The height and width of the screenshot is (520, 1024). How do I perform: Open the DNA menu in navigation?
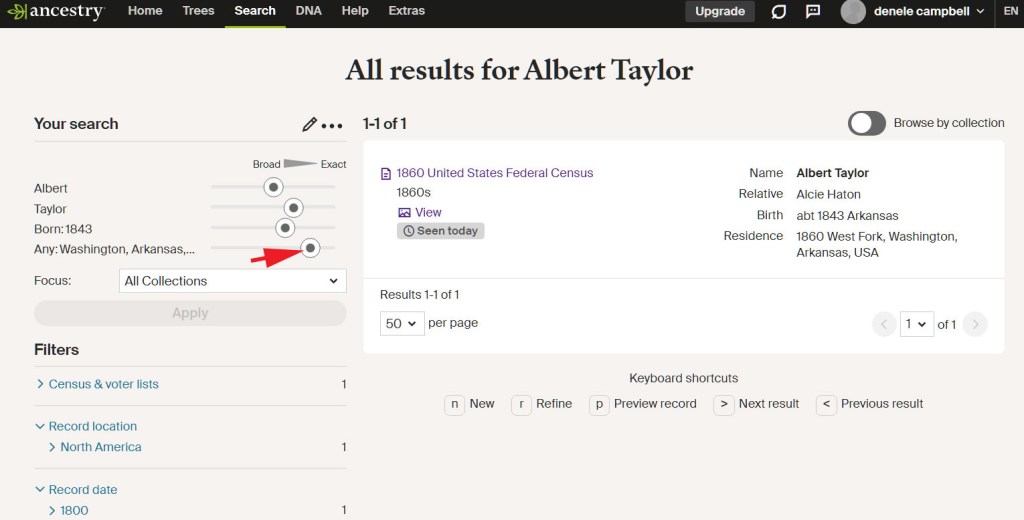(x=308, y=11)
